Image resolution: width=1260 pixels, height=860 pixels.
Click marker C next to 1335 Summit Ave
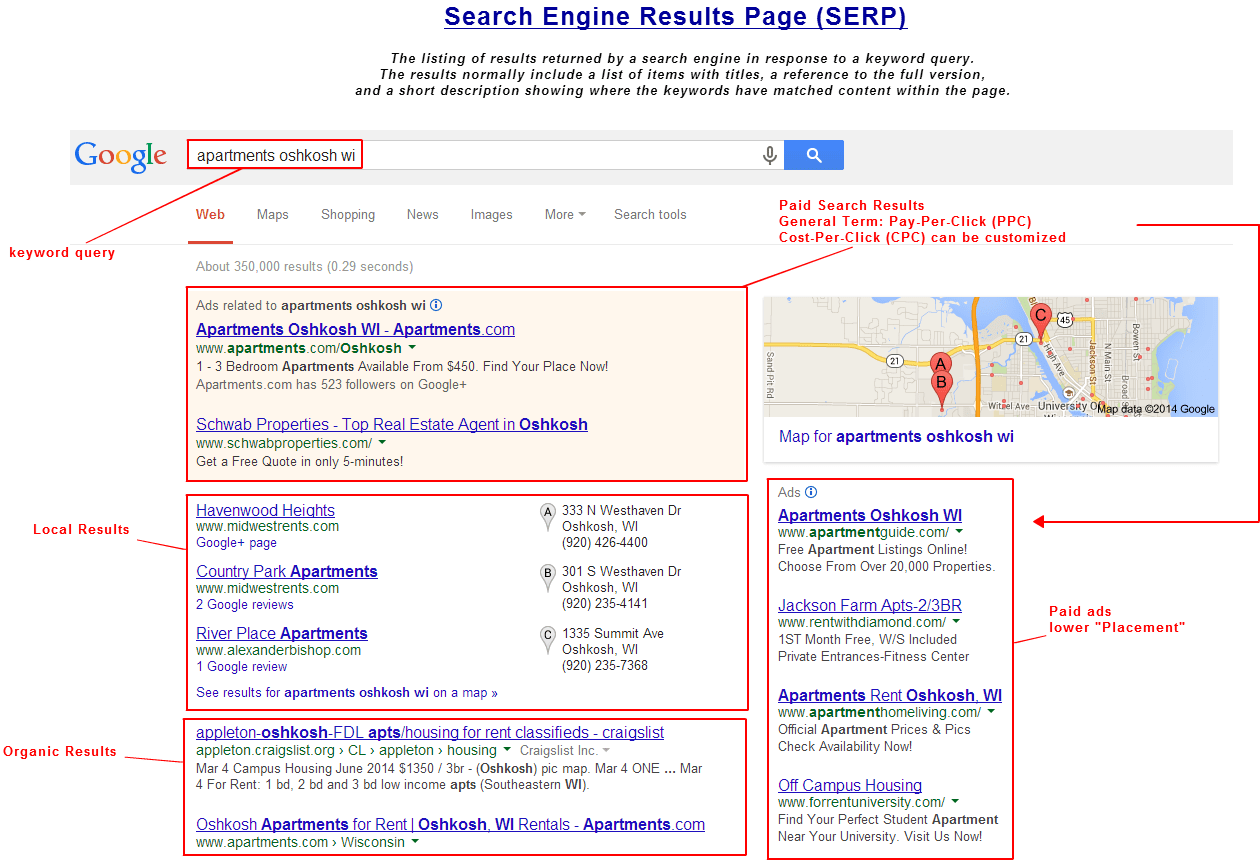(547, 641)
